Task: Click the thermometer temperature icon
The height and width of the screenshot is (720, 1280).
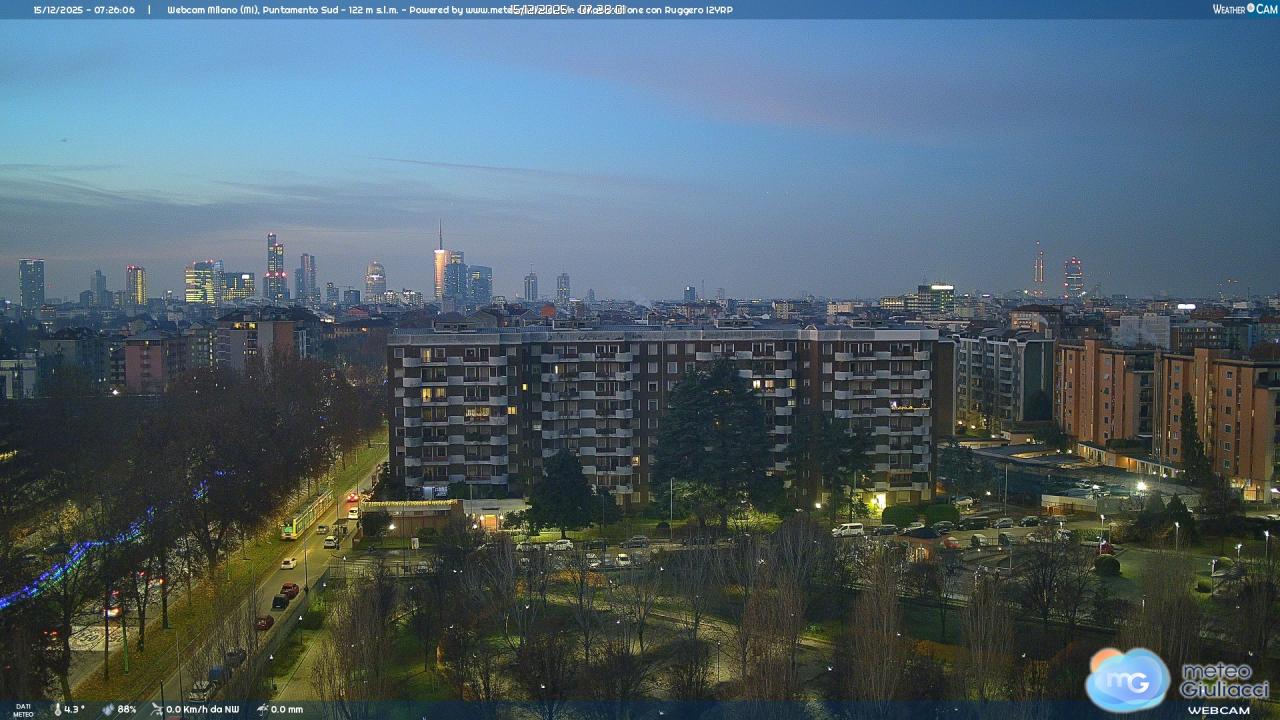Action: pos(57,709)
